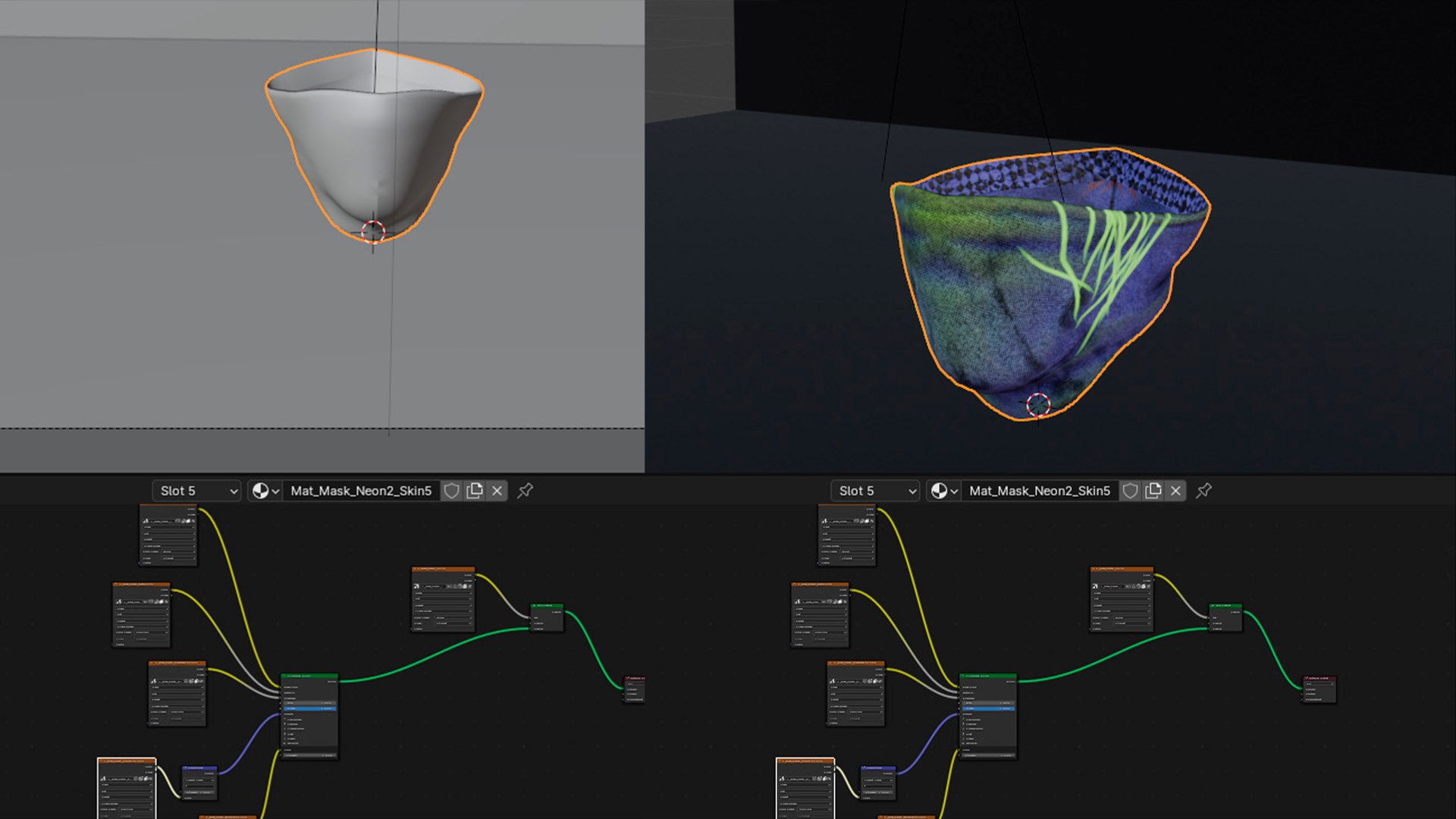This screenshot has width=1456, height=819.
Task: Toggle the pin icon in right node editor
Action: pos(1203,491)
